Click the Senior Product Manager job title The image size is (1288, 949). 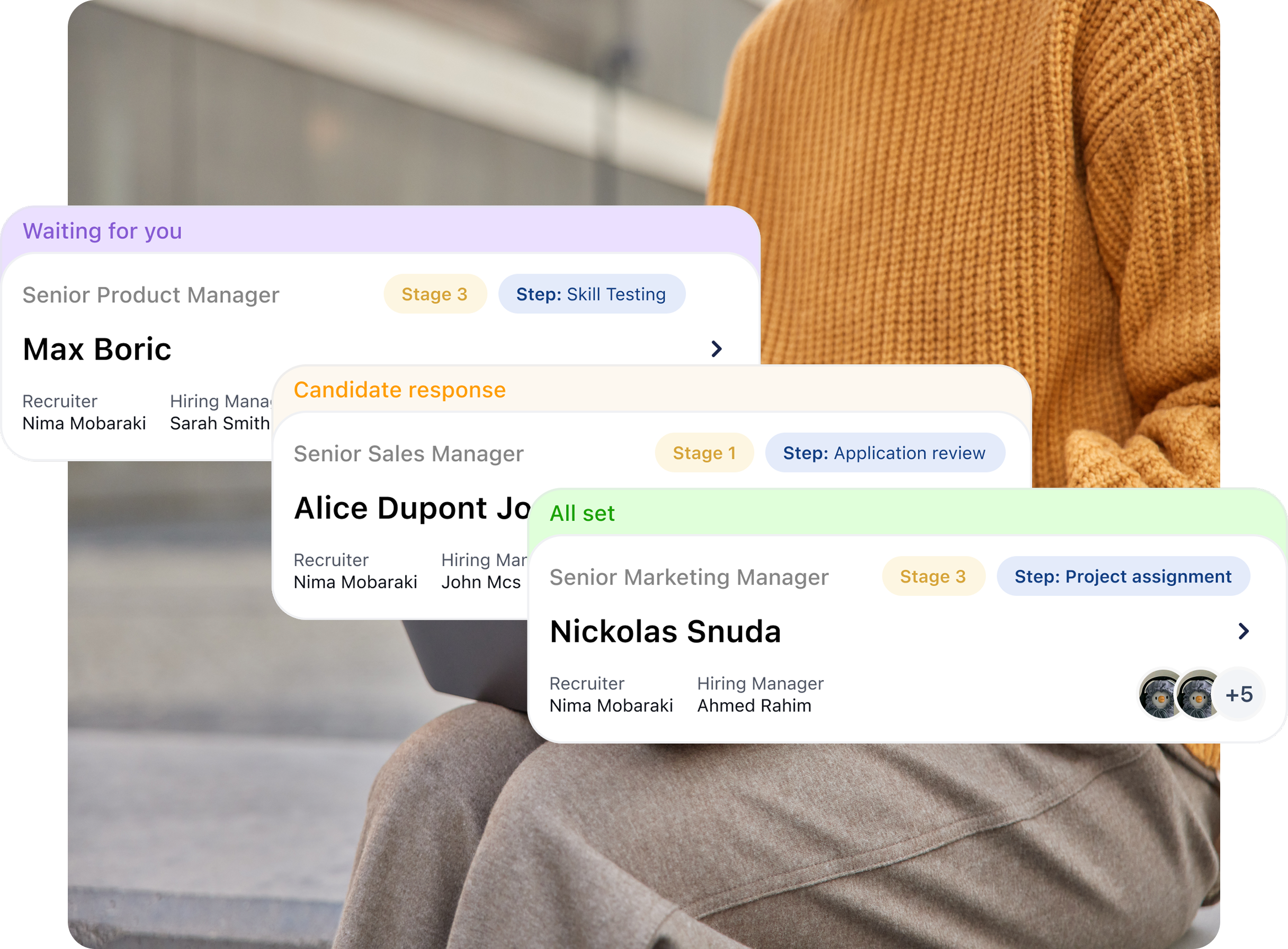click(151, 294)
